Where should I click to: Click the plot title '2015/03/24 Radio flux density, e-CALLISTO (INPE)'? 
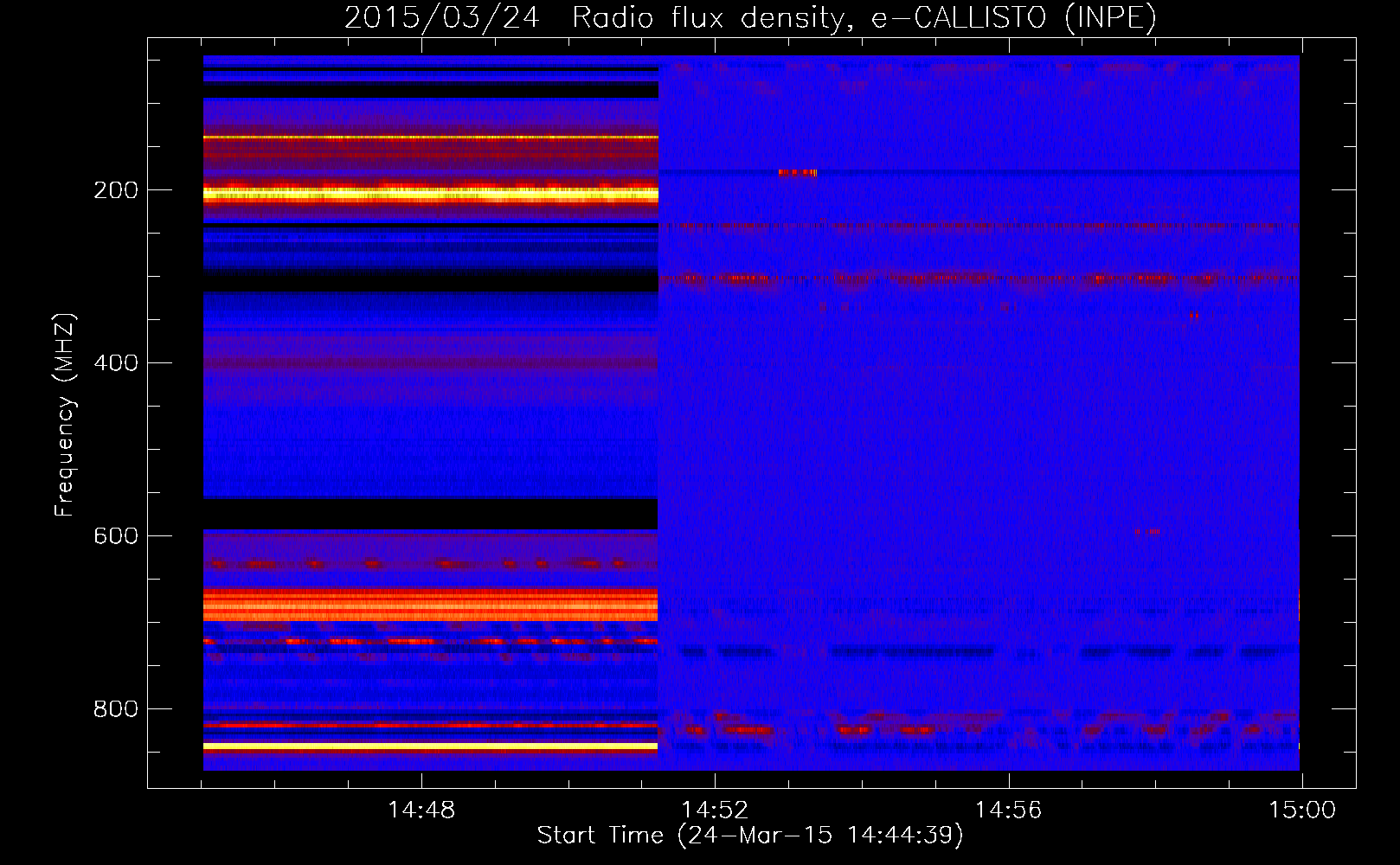[750, 17]
